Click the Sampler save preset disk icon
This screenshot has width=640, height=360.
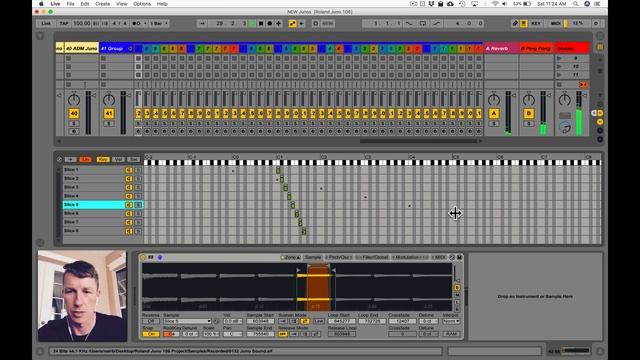[459, 258]
